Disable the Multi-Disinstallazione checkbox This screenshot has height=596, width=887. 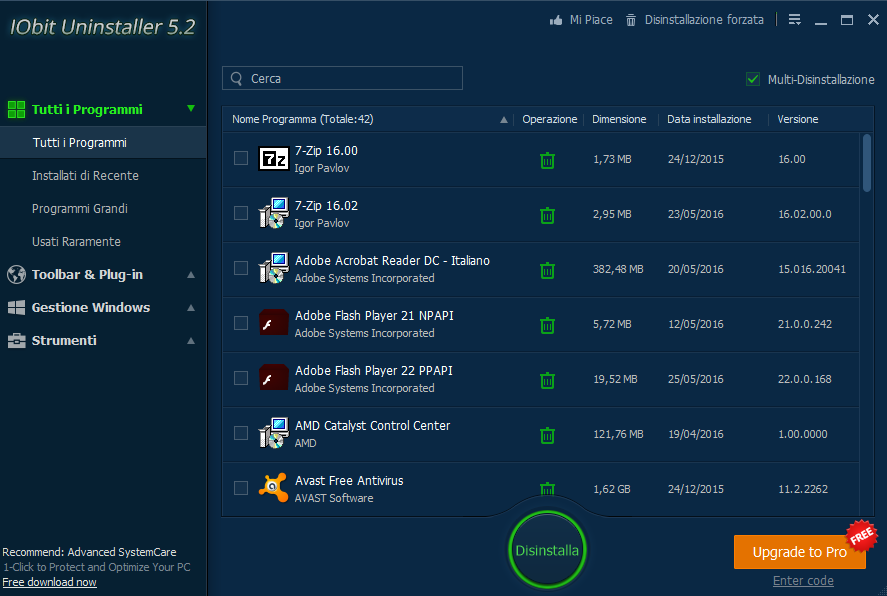tap(753, 79)
